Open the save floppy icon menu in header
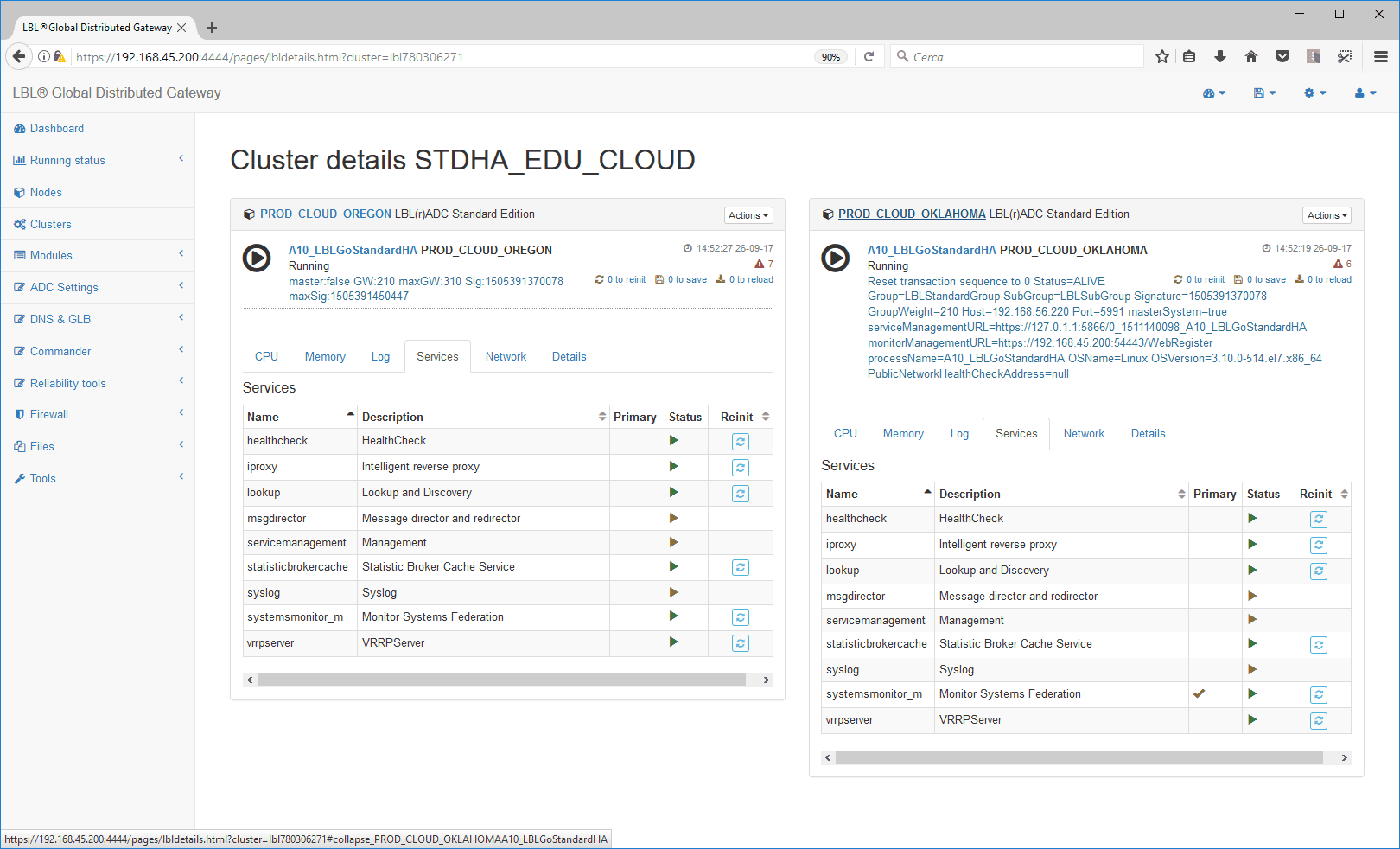Viewport: 1400px width, 849px height. [x=1263, y=93]
